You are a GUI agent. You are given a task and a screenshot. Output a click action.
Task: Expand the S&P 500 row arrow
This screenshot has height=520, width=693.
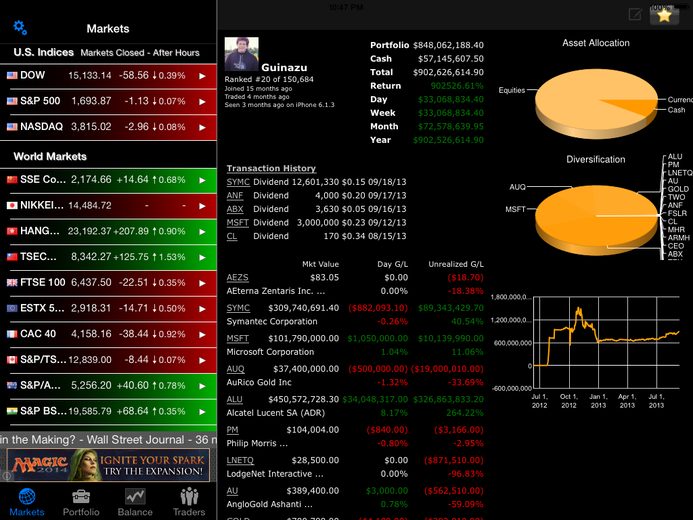(x=202, y=102)
